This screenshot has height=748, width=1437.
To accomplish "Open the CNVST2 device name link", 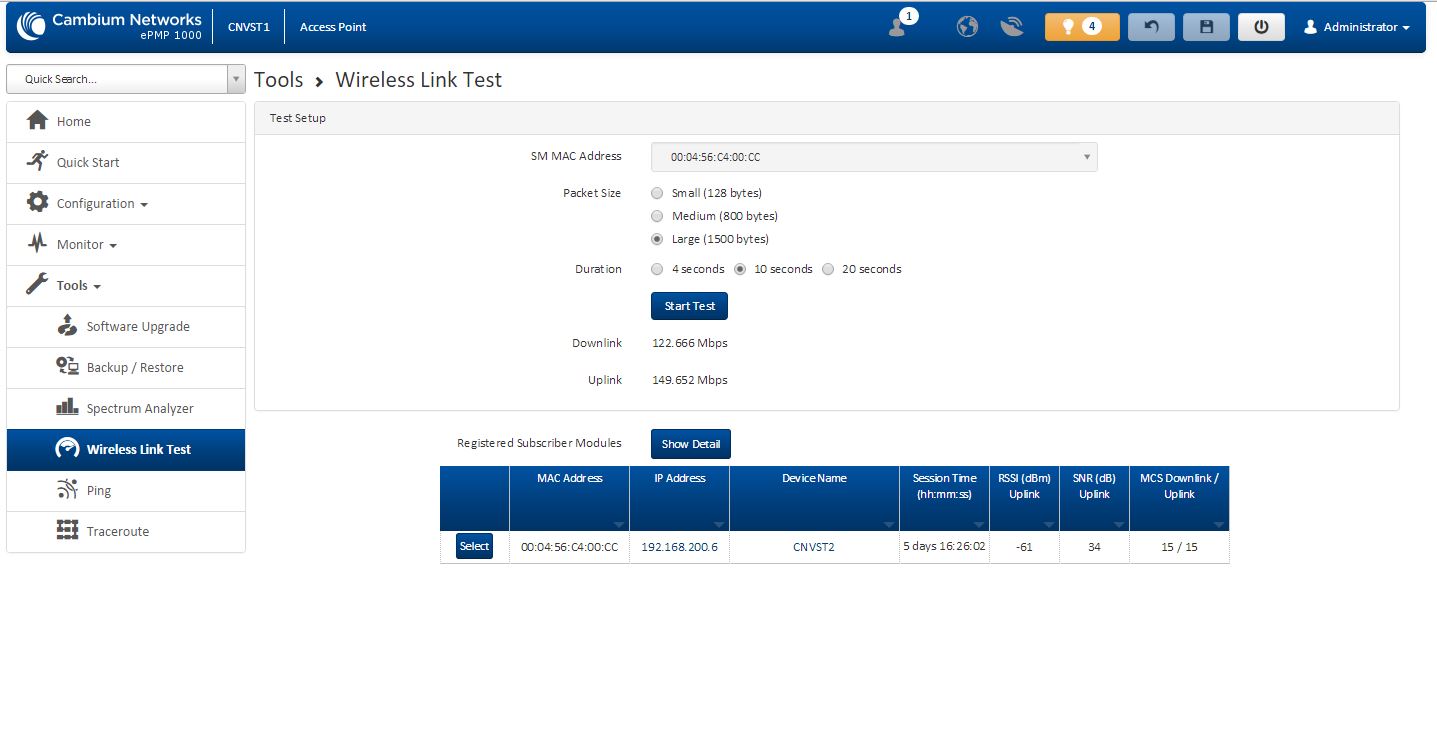I will coord(814,547).
